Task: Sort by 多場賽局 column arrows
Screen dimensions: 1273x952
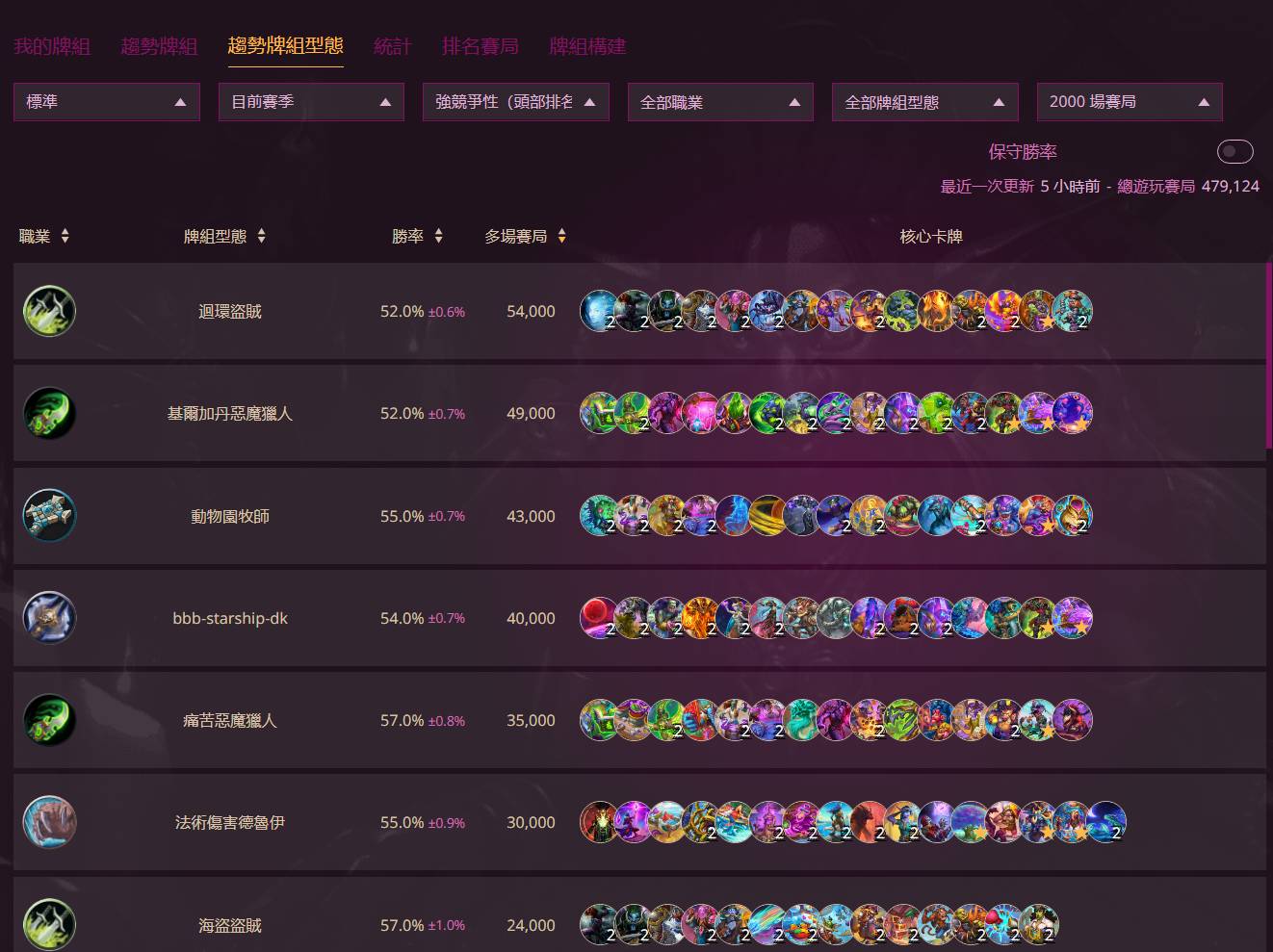Action: [561, 236]
